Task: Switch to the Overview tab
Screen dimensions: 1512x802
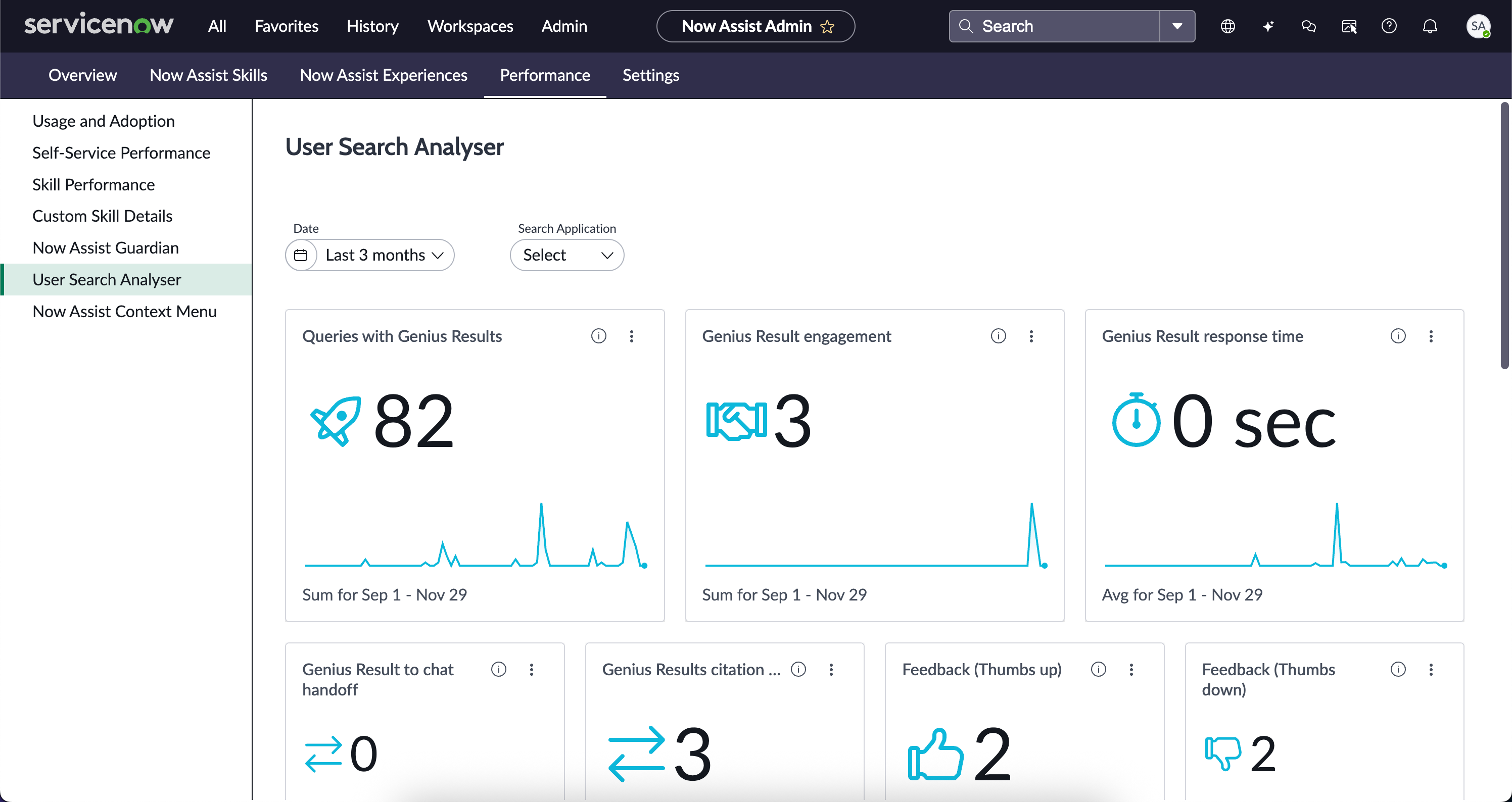Action: pyautogui.click(x=83, y=75)
